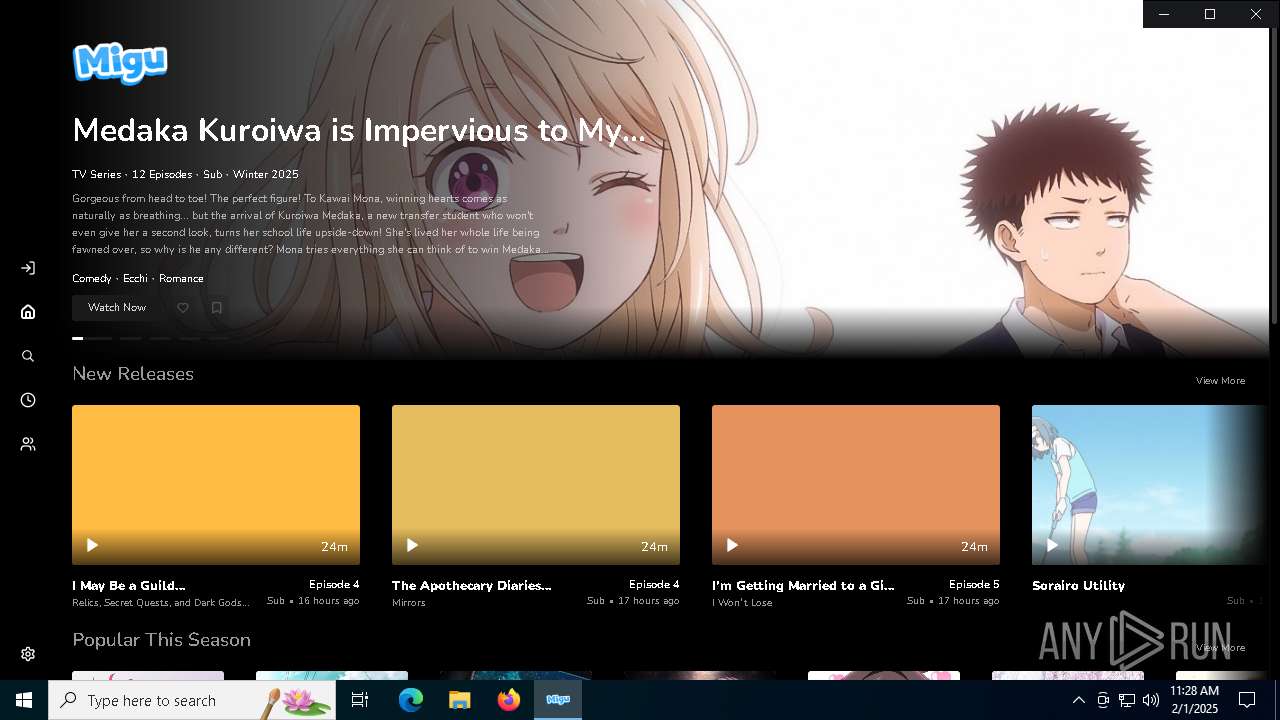Click the Ecchi genre tag
This screenshot has width=1280, height=720.
click(135, 279)
